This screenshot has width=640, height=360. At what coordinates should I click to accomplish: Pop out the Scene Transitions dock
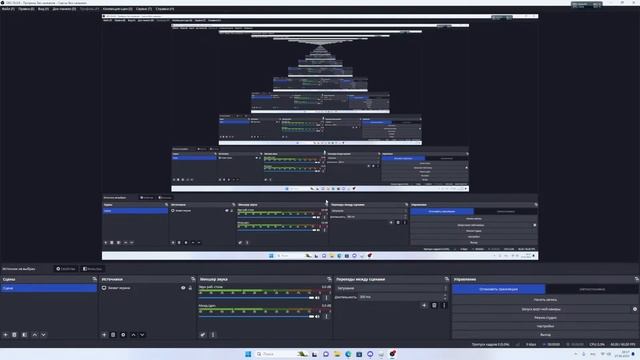pos(447,279)
